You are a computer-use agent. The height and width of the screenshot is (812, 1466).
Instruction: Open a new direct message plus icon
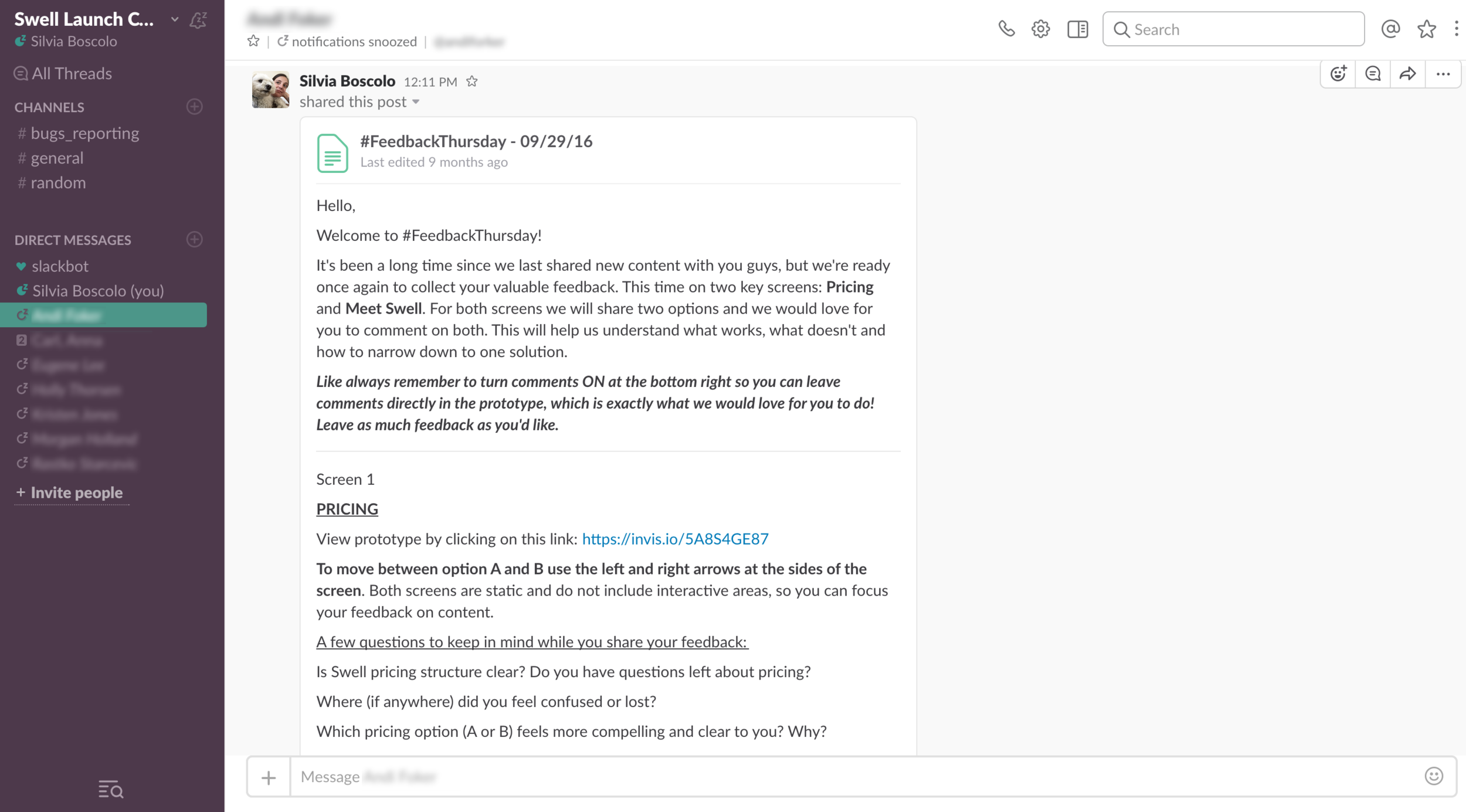click(x=195, y=239)
